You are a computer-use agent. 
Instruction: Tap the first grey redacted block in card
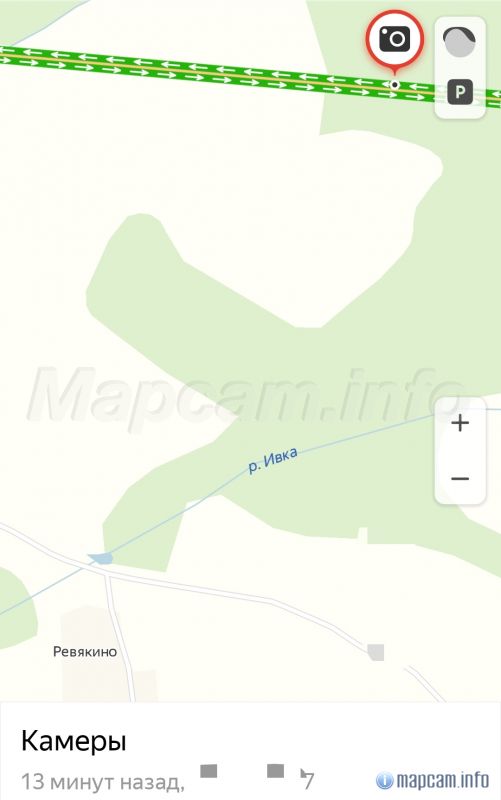(x=209, y=771)
